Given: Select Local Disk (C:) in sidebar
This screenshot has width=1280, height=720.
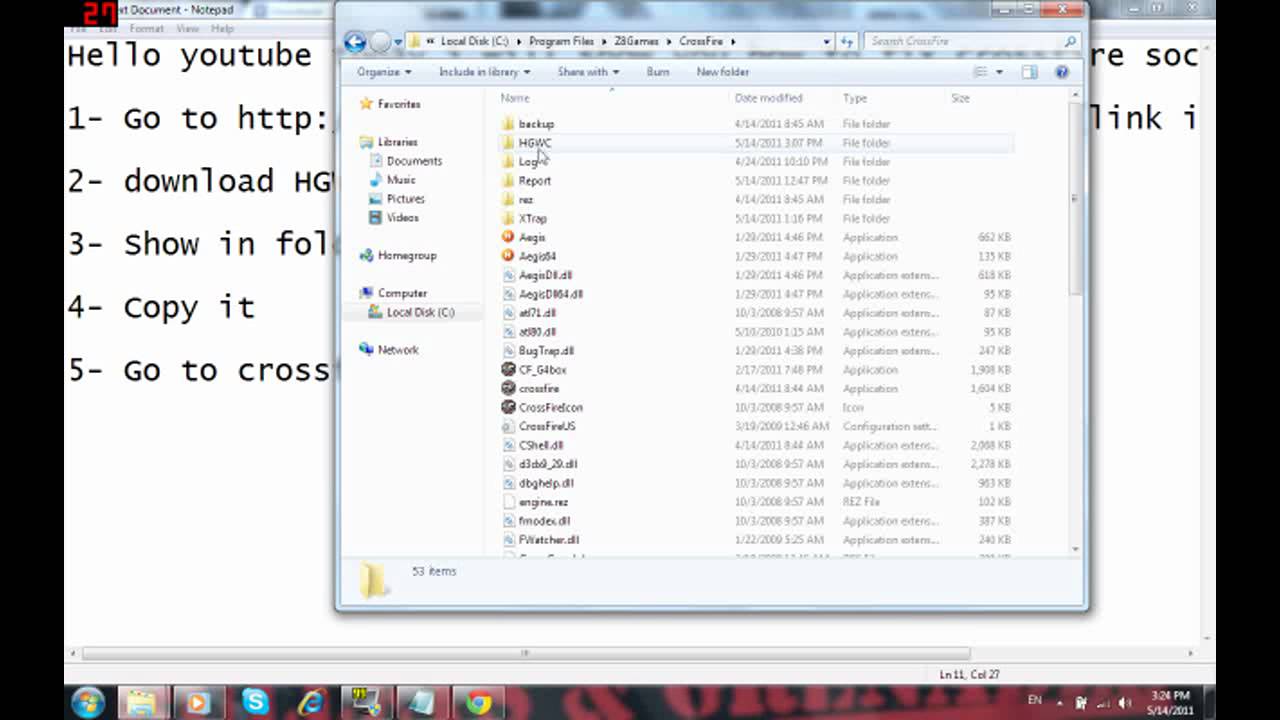Looking at the screenshot, I should pos(420,312).
